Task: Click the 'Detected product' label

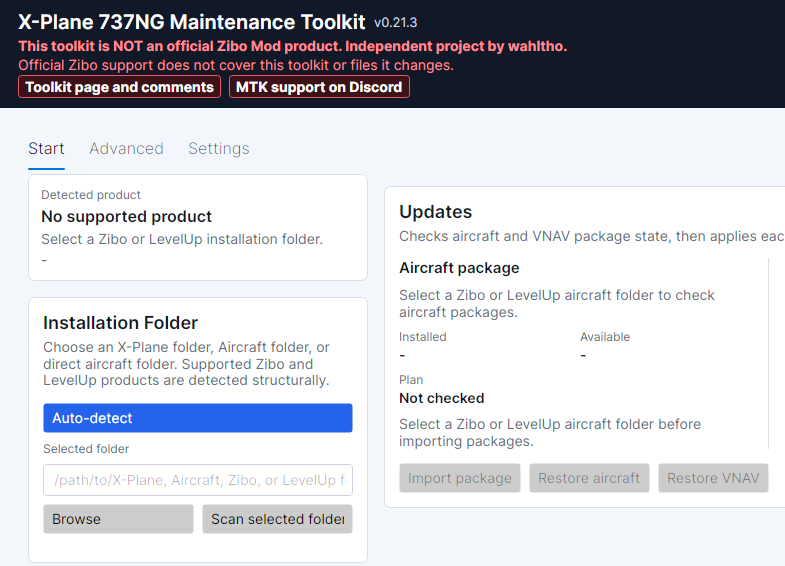Action: coord(91,195)
